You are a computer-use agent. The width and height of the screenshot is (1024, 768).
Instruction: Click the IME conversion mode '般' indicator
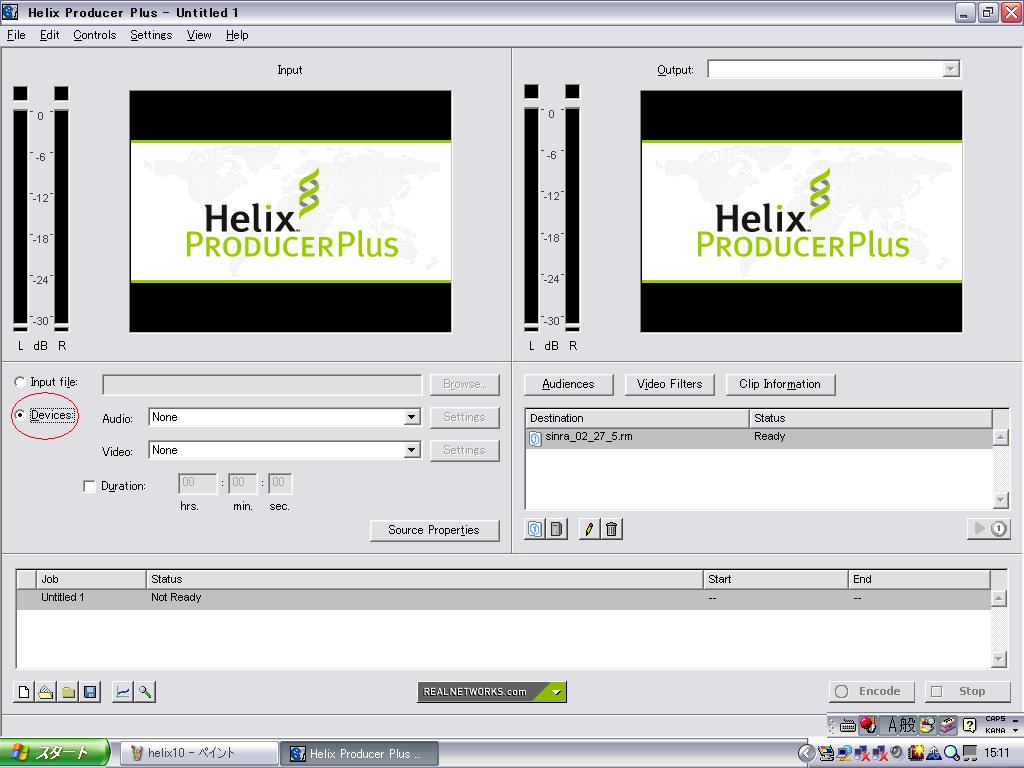pos(908,725)
